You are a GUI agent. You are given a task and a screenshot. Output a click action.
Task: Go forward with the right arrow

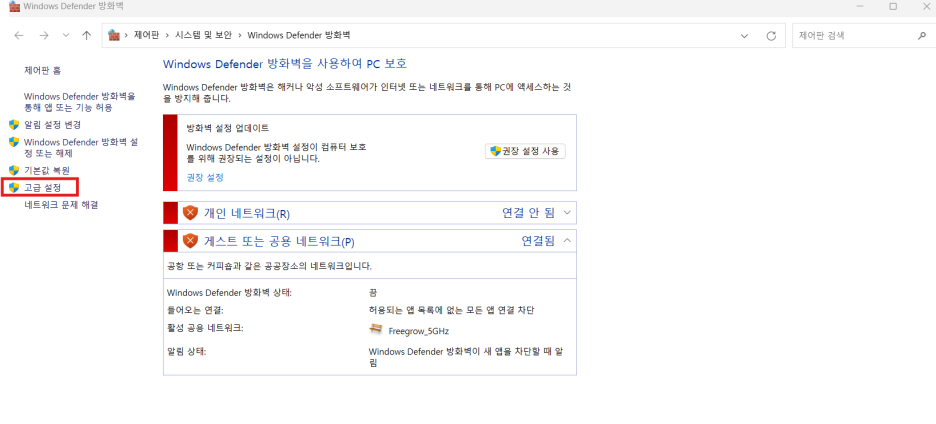pyautogui.click(x=44, y=36)
